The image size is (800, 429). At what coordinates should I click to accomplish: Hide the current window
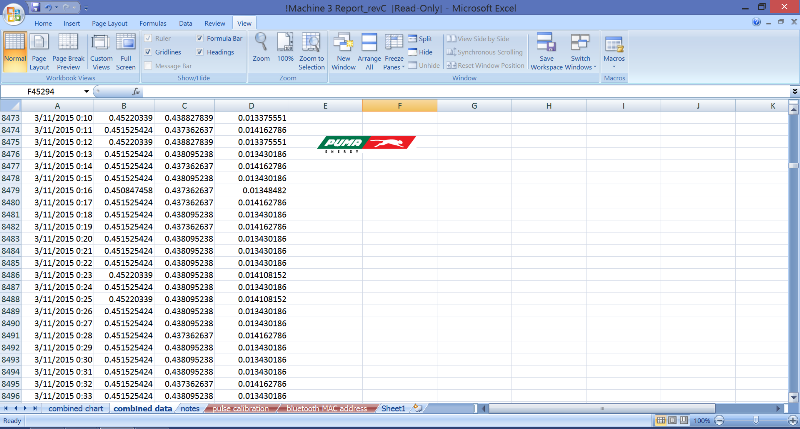pyautogui.click(x=420, y=52)
